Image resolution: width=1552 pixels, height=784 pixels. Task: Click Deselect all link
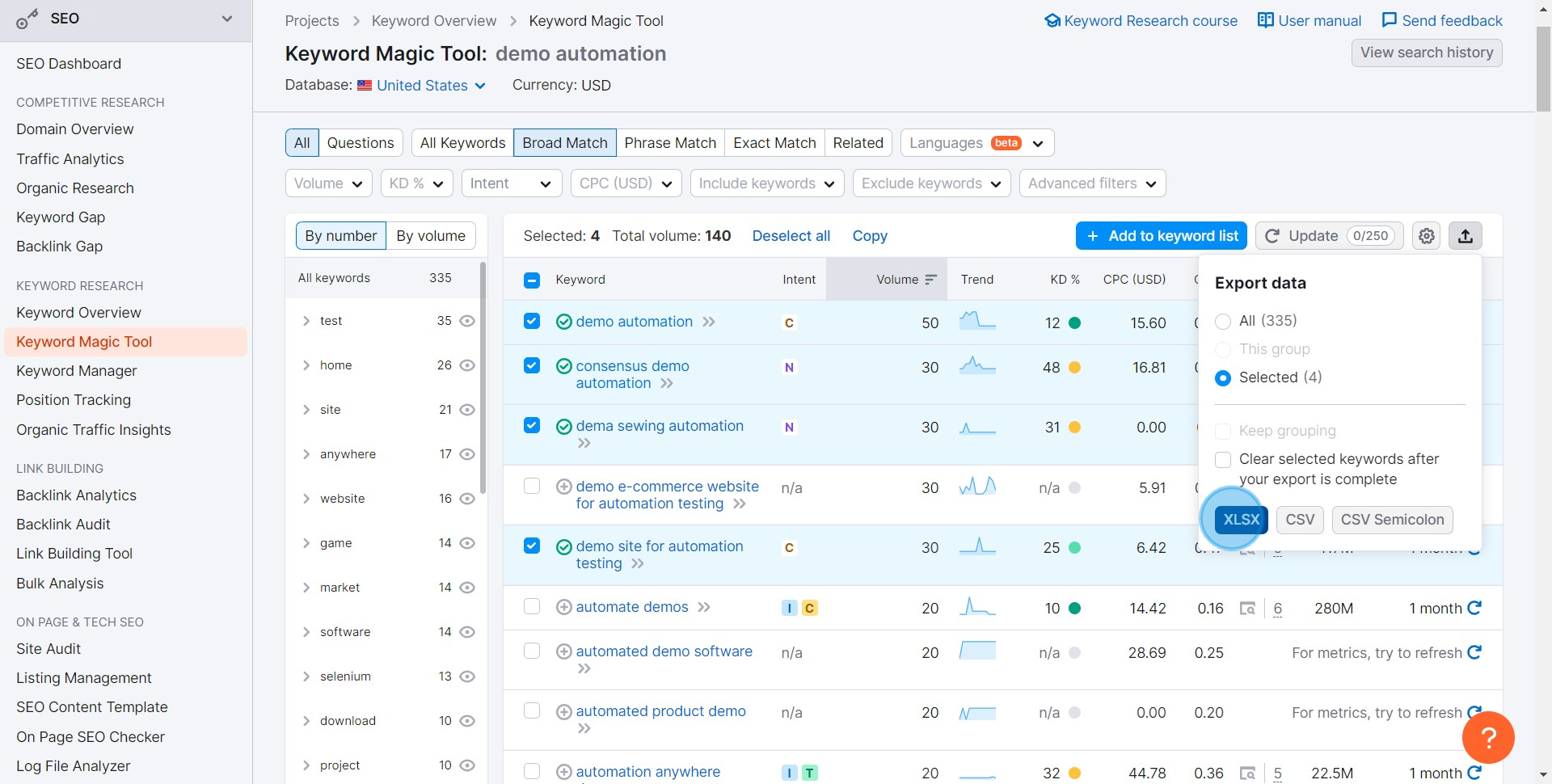[x=791, y=236]
